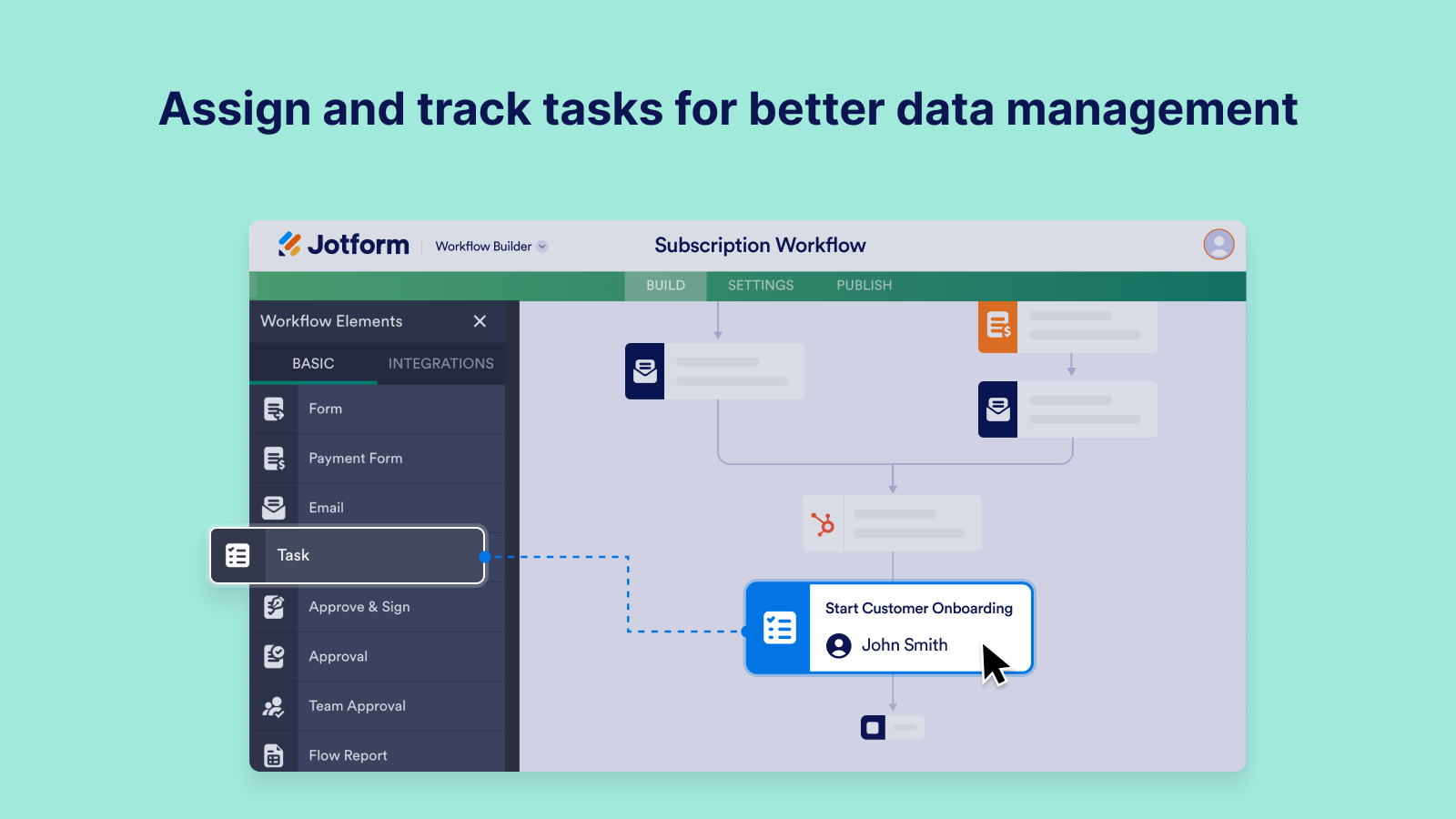This screenshot has height=819, width=1456.
Task: Click the Start Customer Onboarding task card
Action: click(x=919, y=608)
